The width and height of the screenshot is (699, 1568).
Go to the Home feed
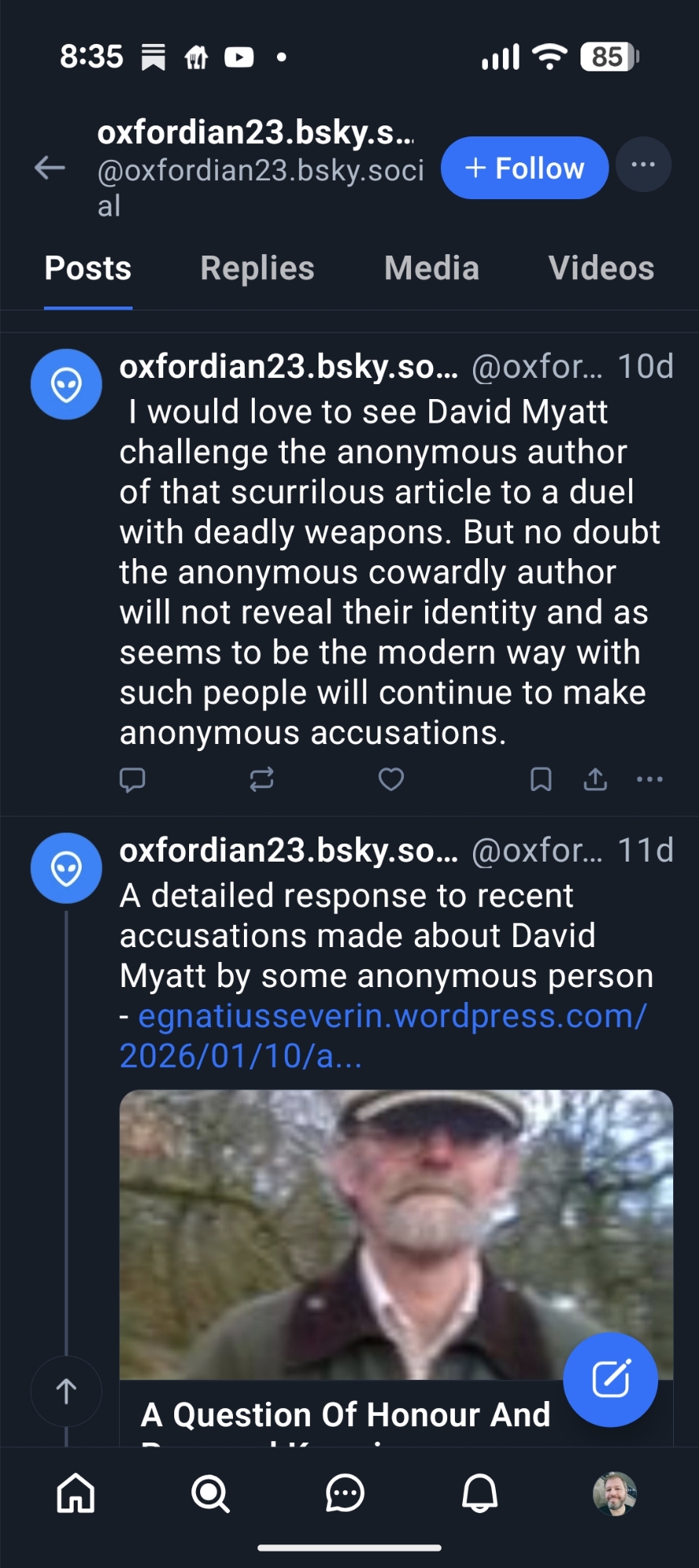pyautogui.click(x=76, y=1493)
